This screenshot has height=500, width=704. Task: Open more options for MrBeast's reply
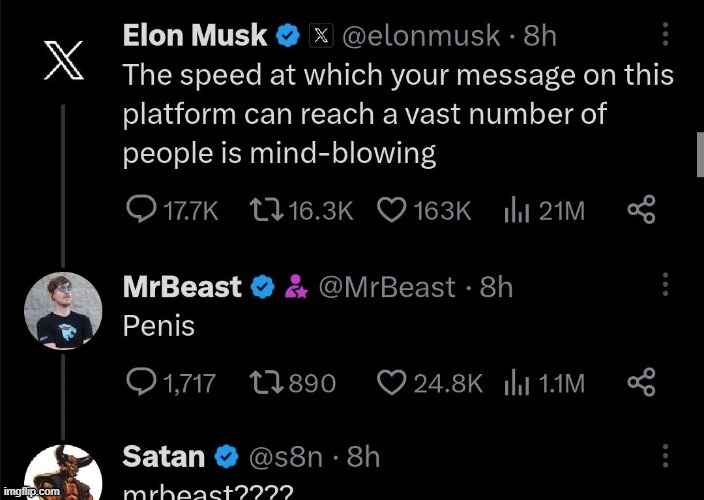pos(665,286)
